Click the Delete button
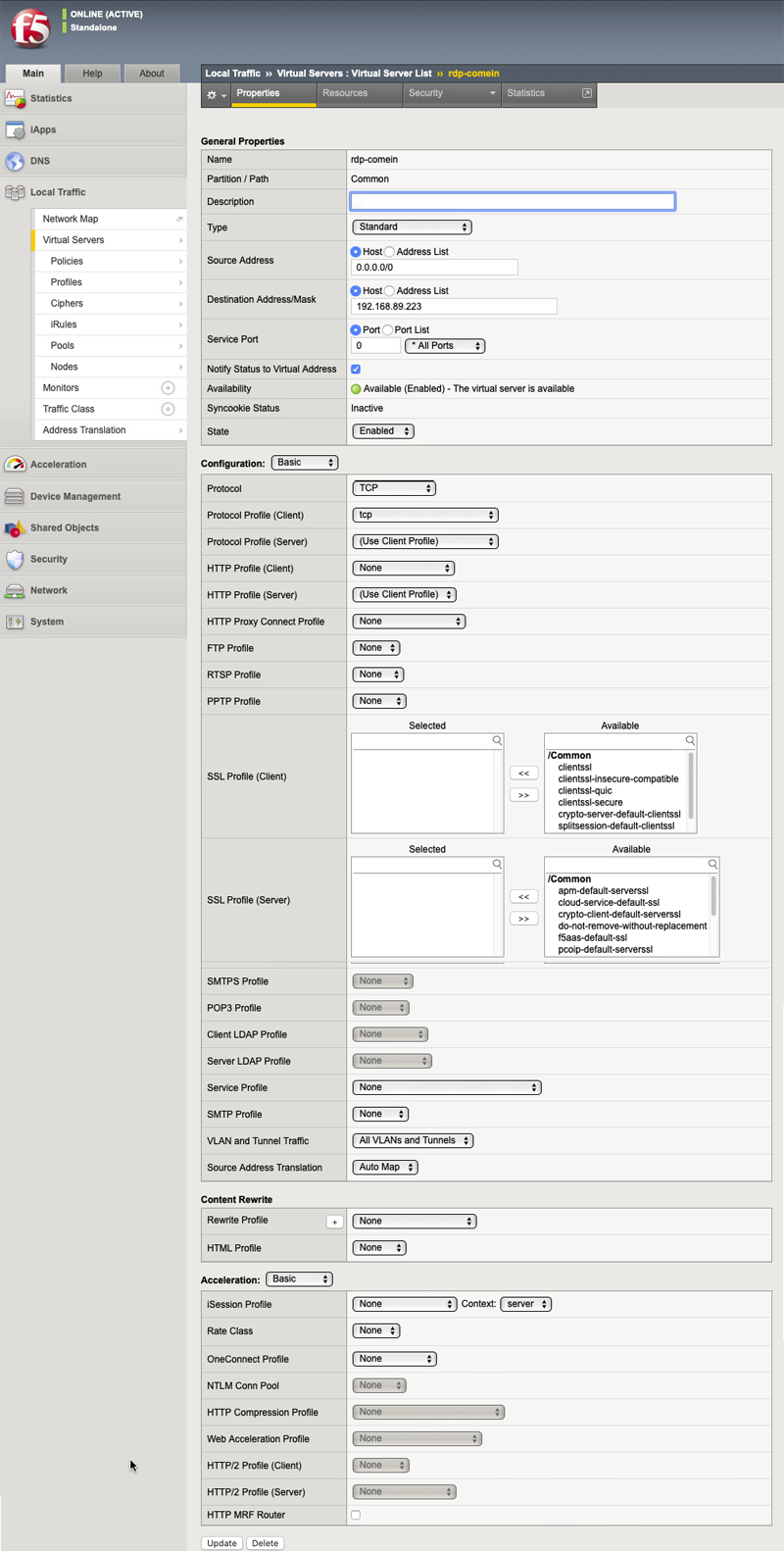This screenshot has width=784, height=1551. click(x=265, y=1543)
